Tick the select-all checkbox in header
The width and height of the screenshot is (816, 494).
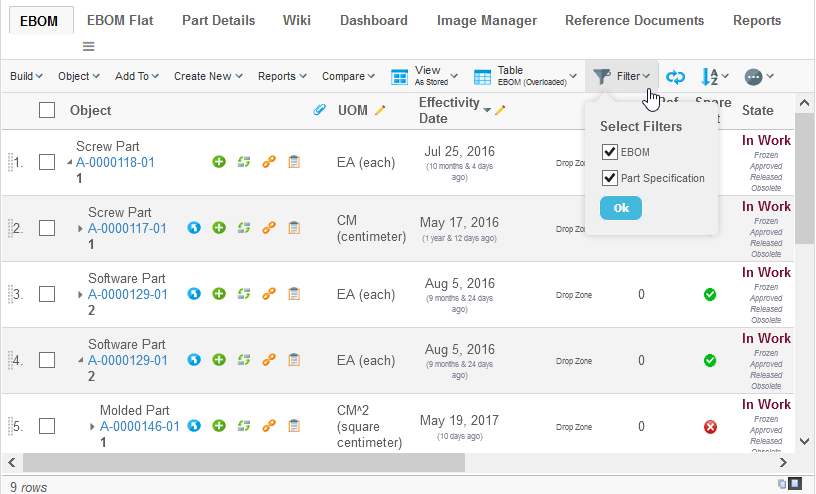coord(47,110)
